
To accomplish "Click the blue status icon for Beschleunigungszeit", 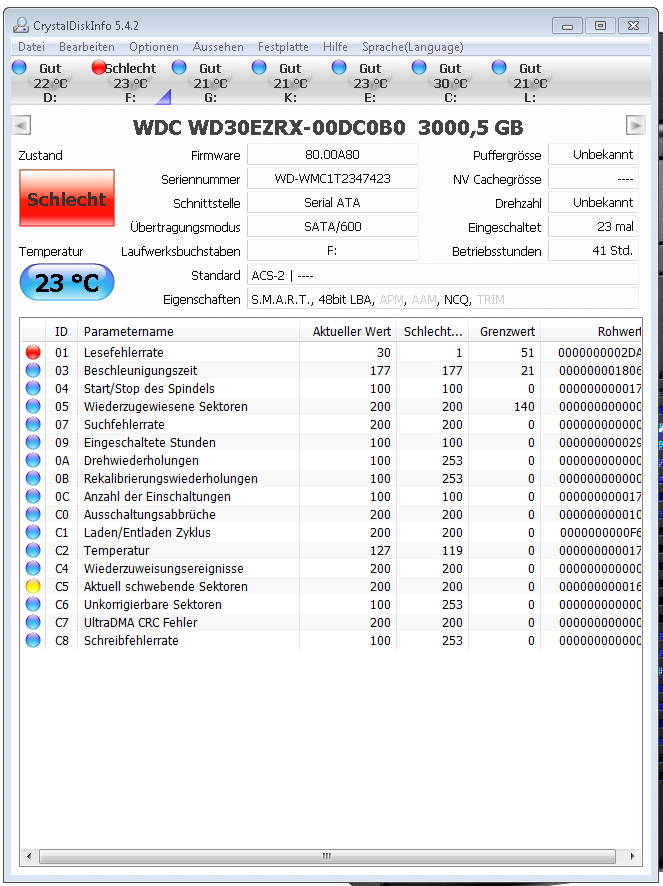I will 33,371.
